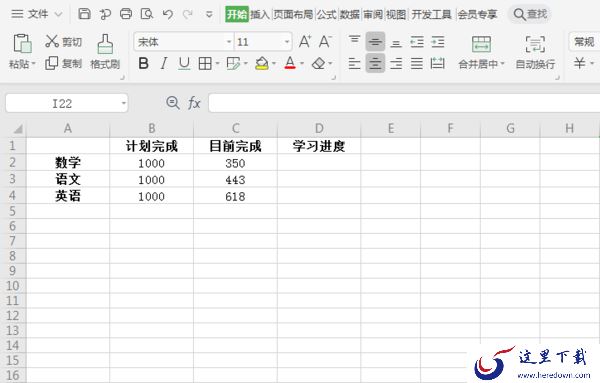Click the eraser clear format icon
This screenshot has width=600, height=383.
[318, 63]
